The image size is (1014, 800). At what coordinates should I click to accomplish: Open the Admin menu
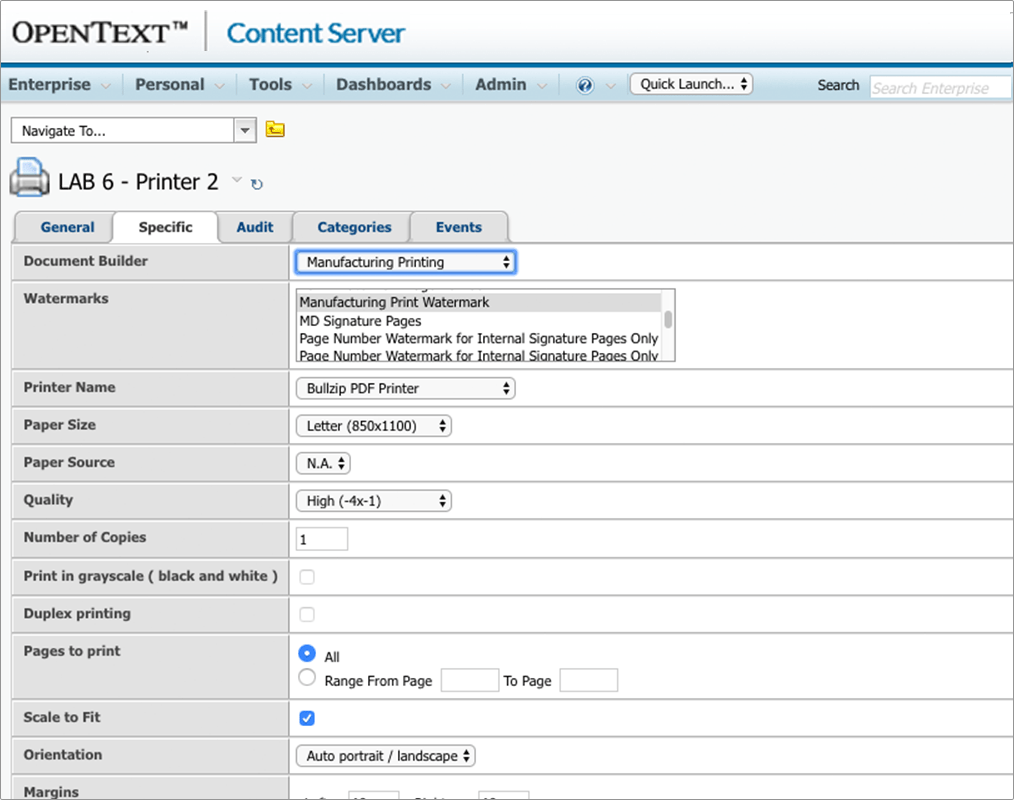511,85
